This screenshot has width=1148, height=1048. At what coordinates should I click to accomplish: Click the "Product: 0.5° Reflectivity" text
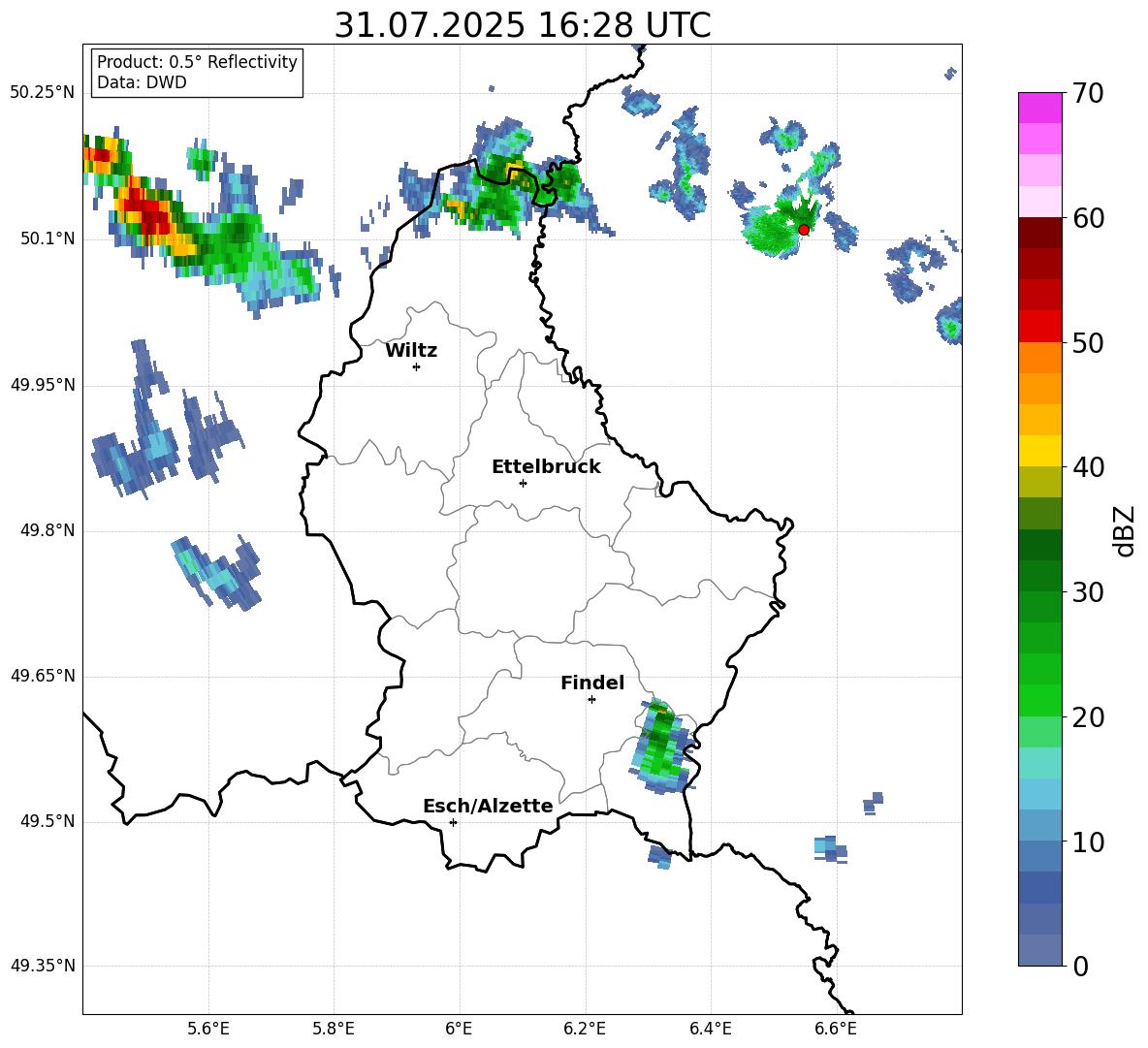click(x=197, y=62)
